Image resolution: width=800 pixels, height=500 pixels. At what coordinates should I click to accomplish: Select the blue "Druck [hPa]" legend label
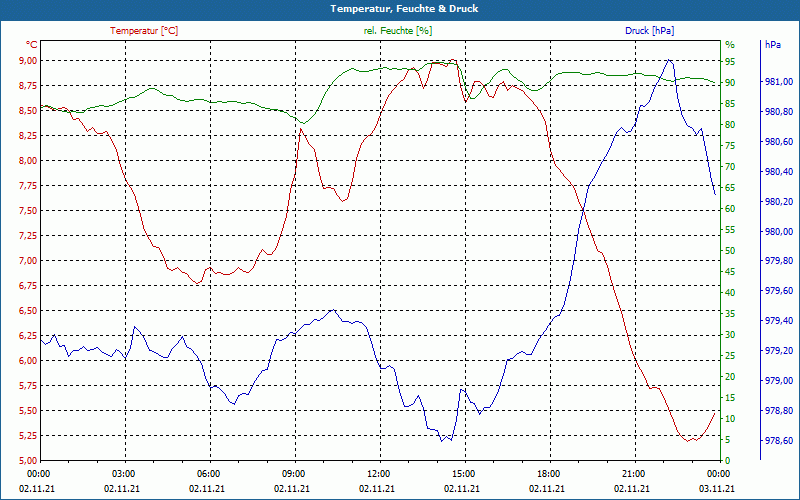click(x=649, y=31)
